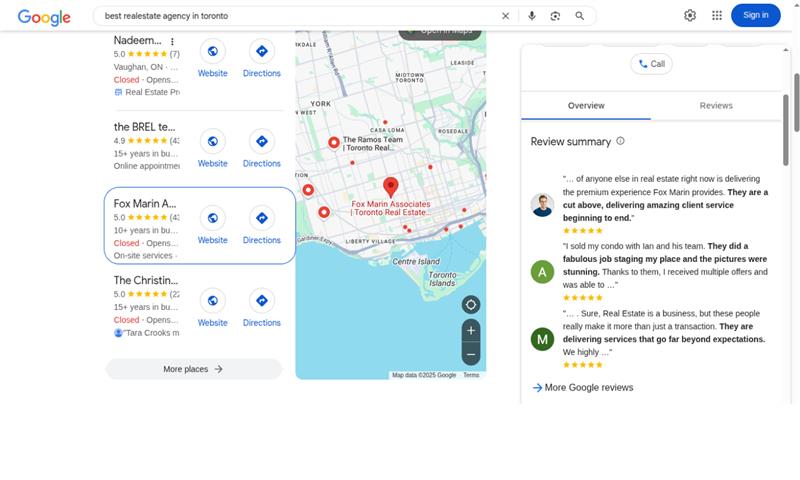This screenshot has width=800, height=480.
Task: Click the Call button
Action: [652, 64]
